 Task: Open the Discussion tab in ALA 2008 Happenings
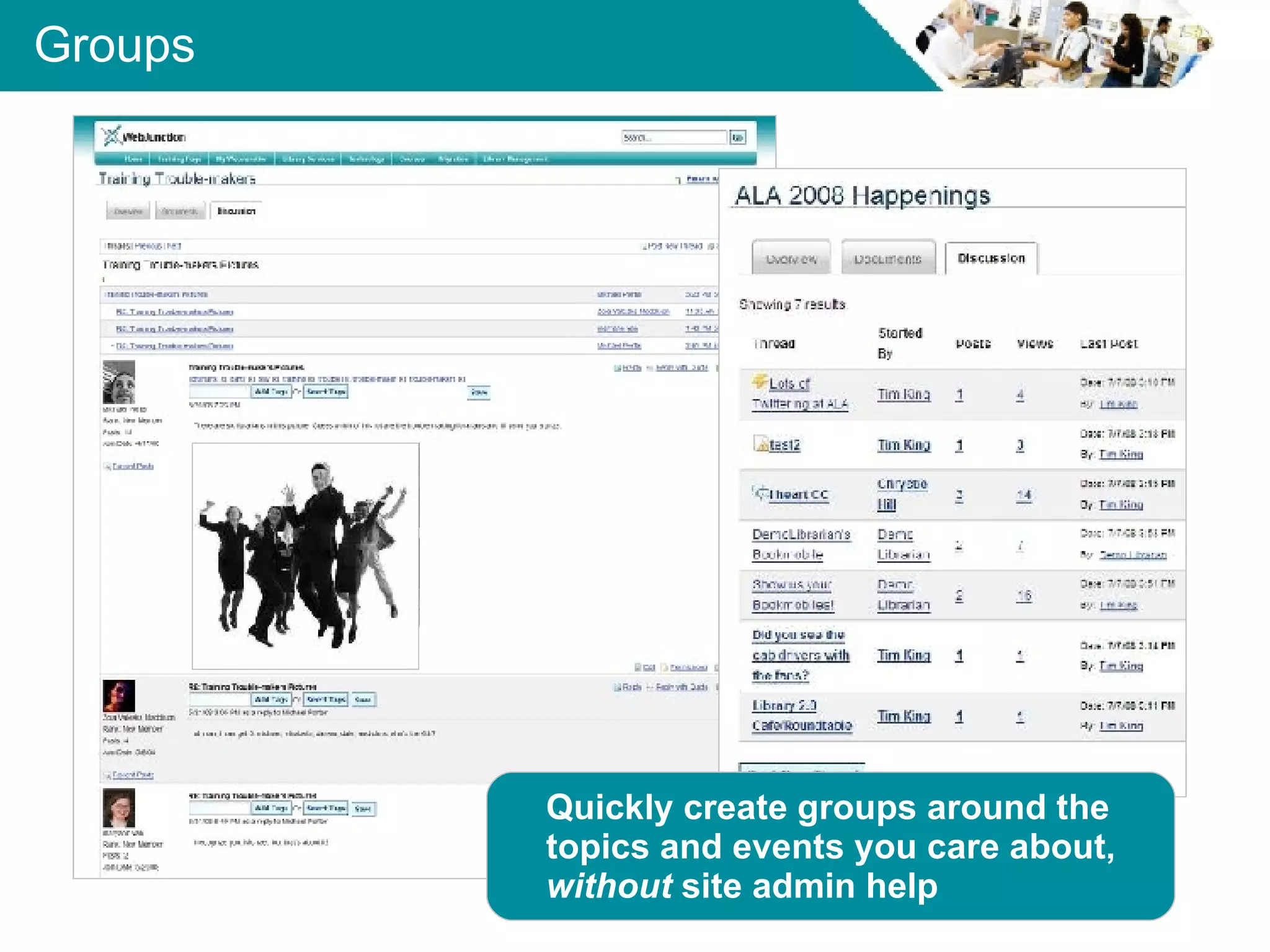(x=990, y=258)
